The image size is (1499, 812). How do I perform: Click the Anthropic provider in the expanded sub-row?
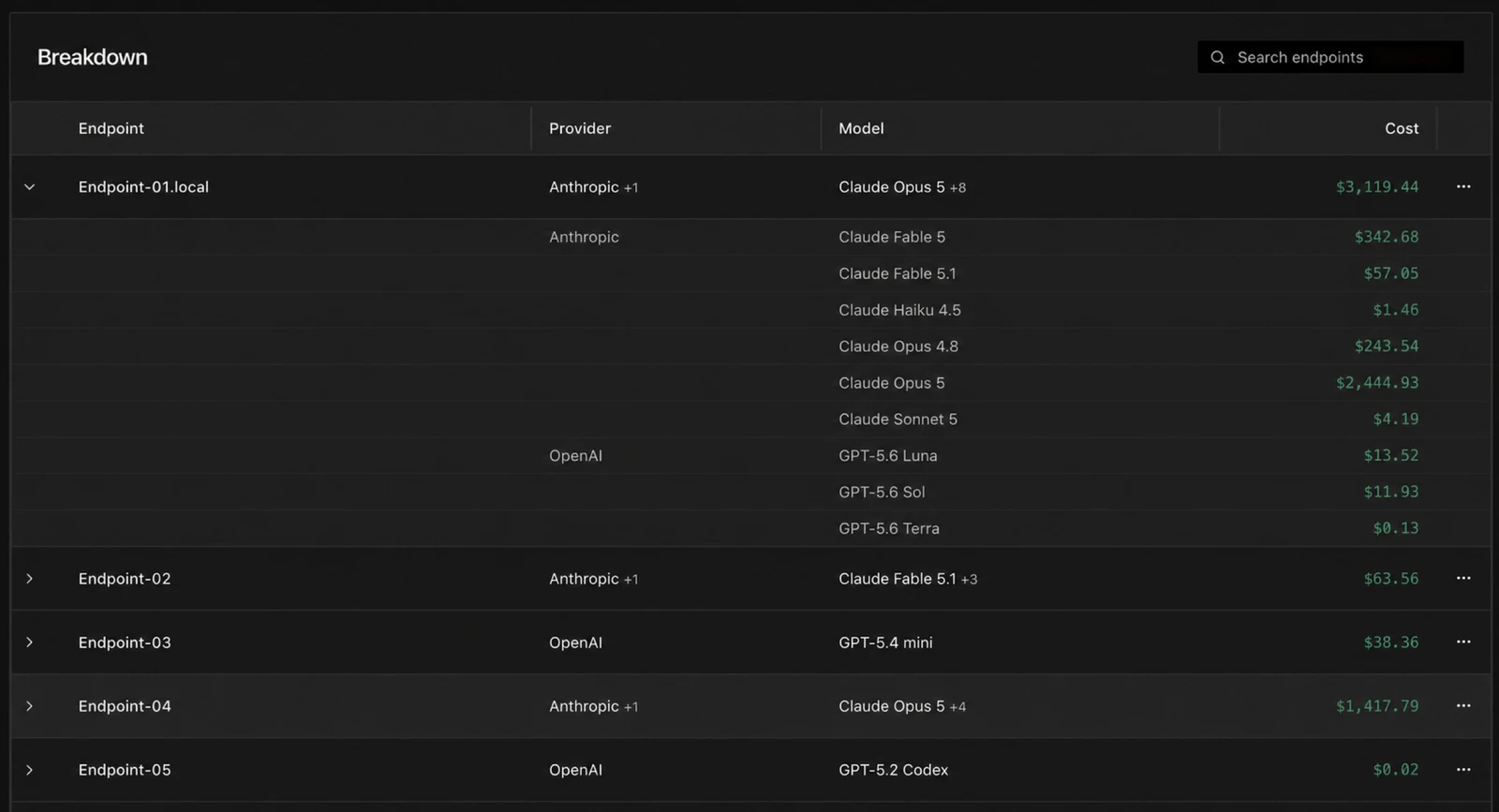click(584, 237)
